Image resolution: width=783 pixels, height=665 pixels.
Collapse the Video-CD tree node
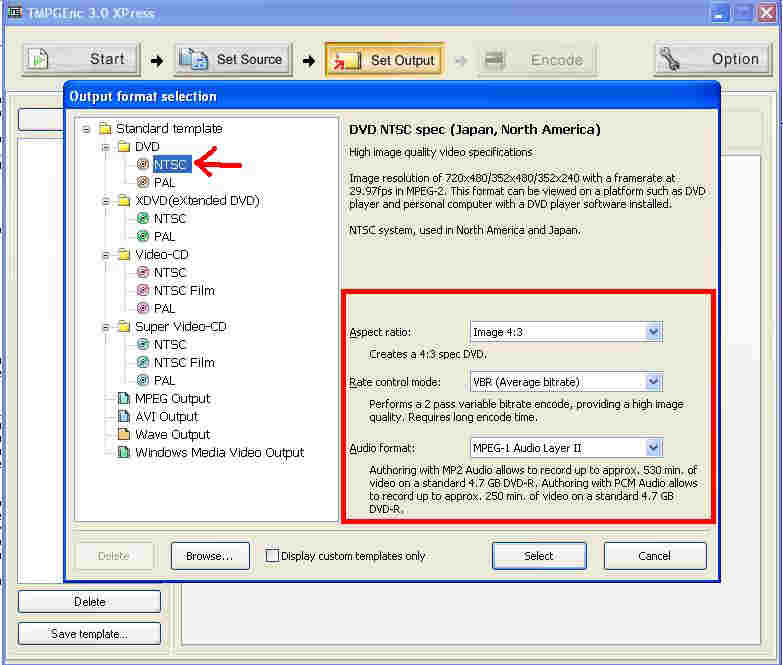pos(105,255)
